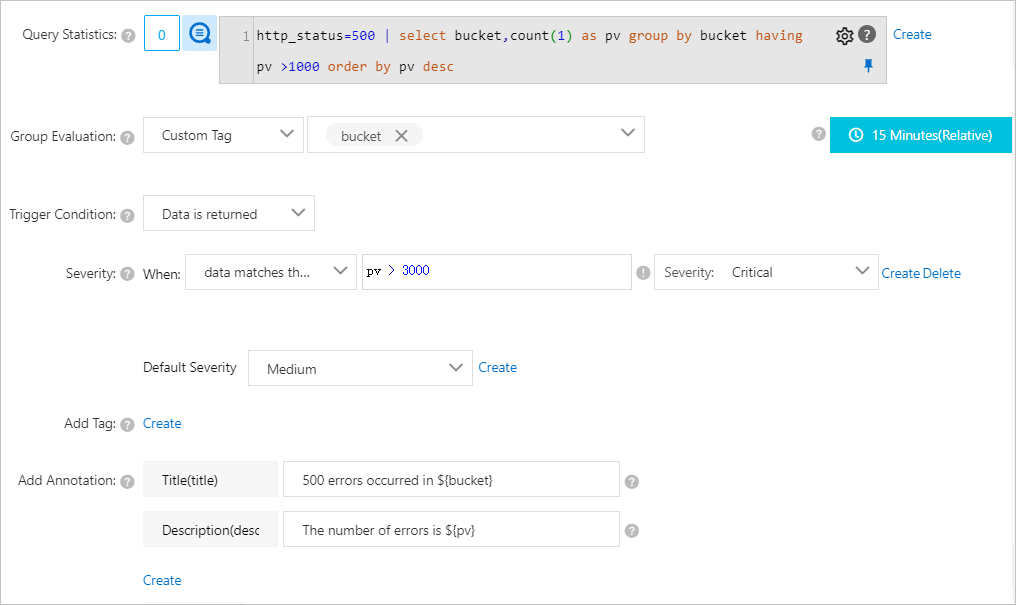The height and width of the screenshot is (605, 1016).
Task: Click 15 Minutes(Relative) time range button
Action: coord(921,135)
